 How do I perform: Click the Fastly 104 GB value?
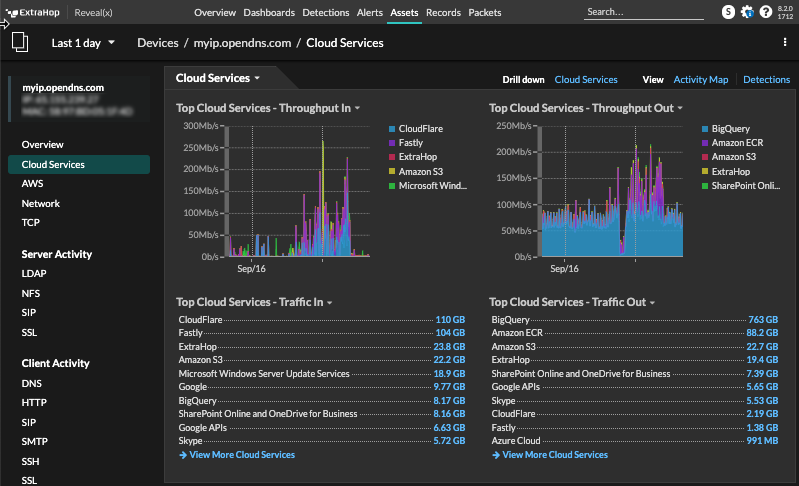point(450,333)
